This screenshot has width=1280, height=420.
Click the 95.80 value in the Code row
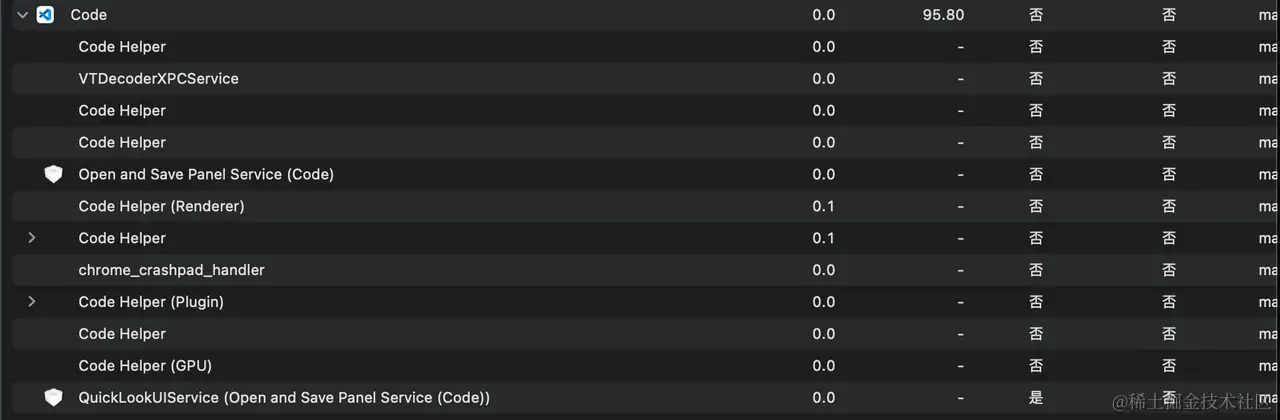[943, 15]
